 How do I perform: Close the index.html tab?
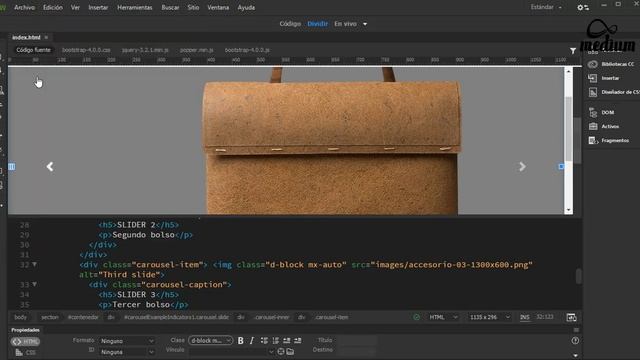pos(46,37)
